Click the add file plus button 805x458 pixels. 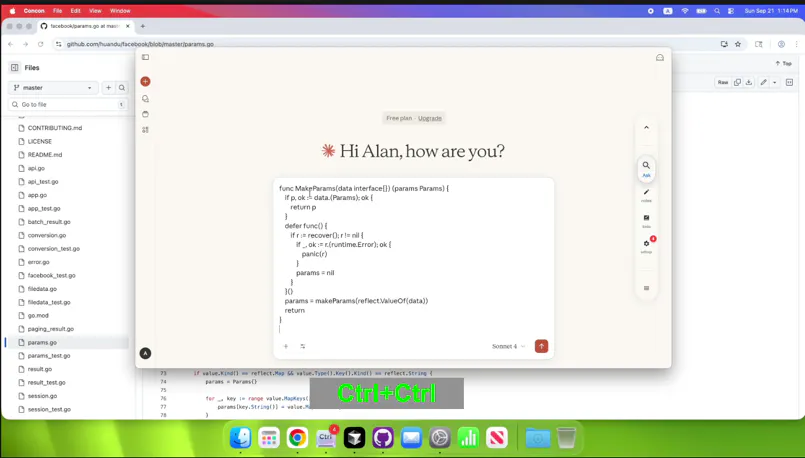click(x=108, y=88)
